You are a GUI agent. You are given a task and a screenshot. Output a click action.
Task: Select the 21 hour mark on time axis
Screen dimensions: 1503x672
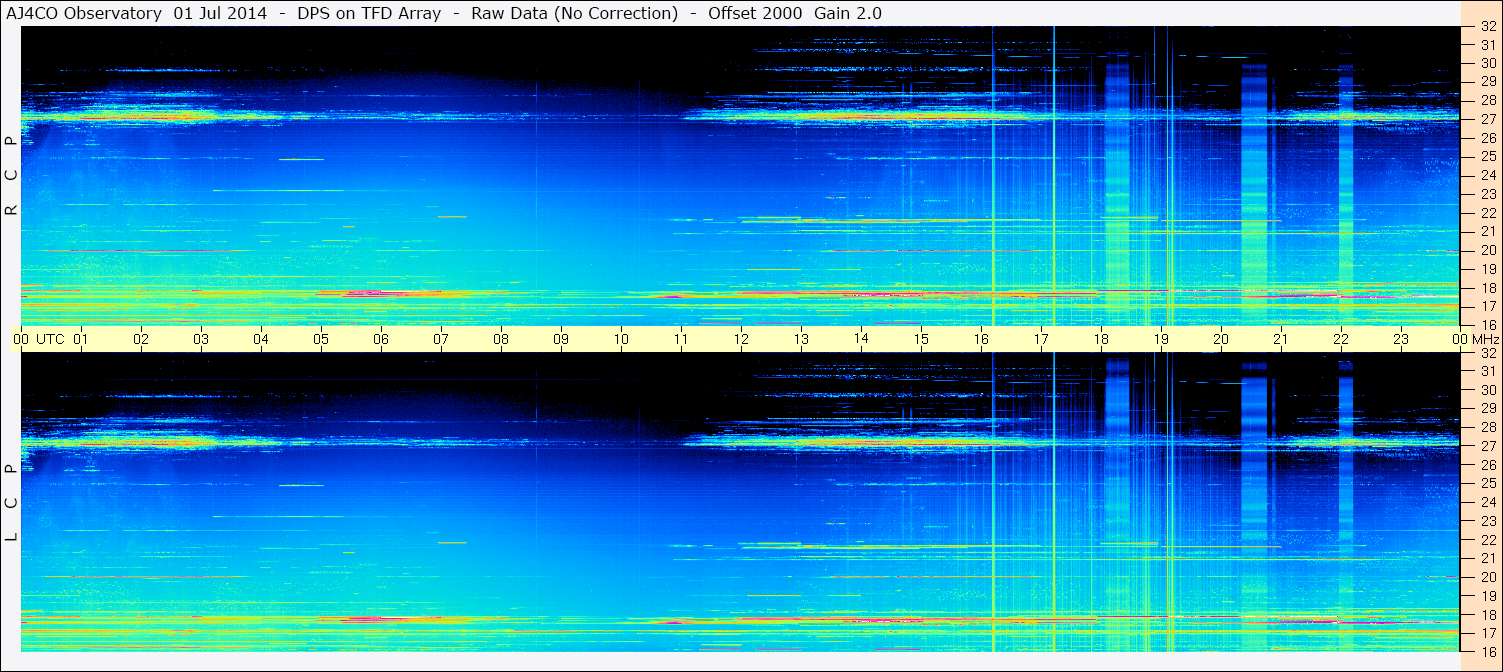(1281, 339)
